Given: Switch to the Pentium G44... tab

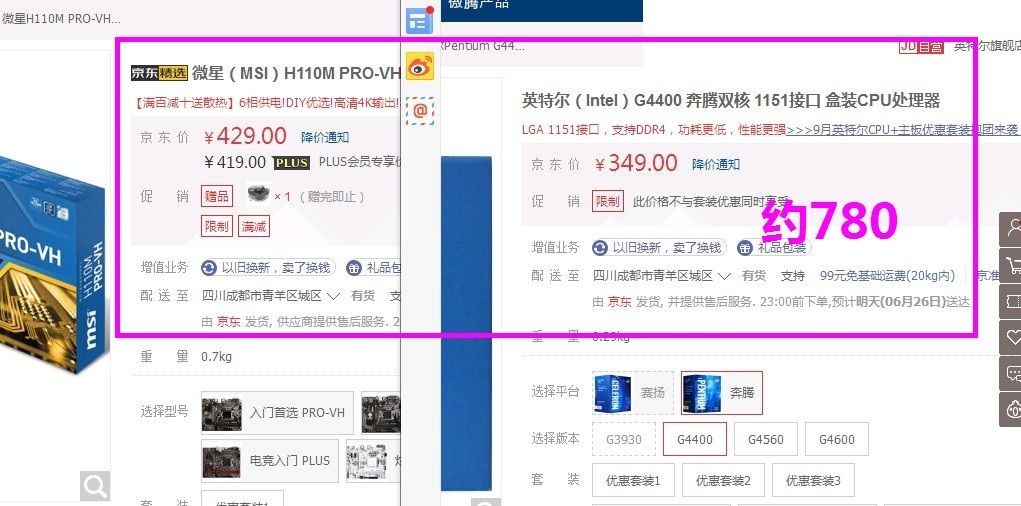Looking at the screenshot, I should 483,46.
